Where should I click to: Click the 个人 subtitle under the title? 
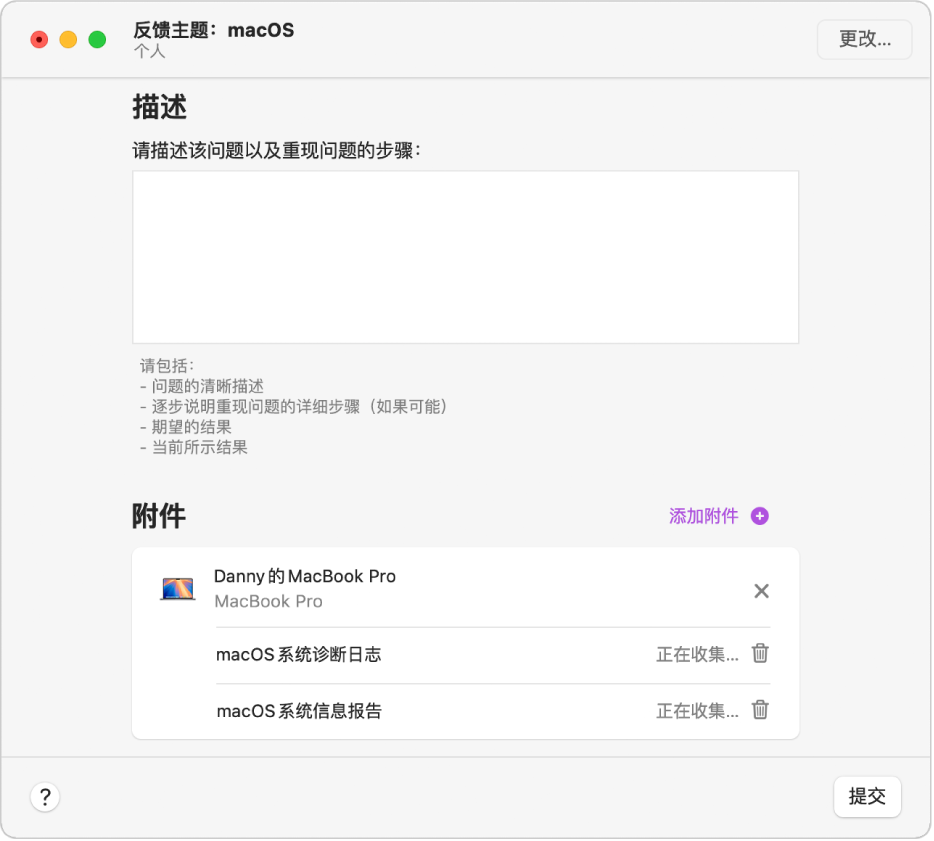[149, 51]
